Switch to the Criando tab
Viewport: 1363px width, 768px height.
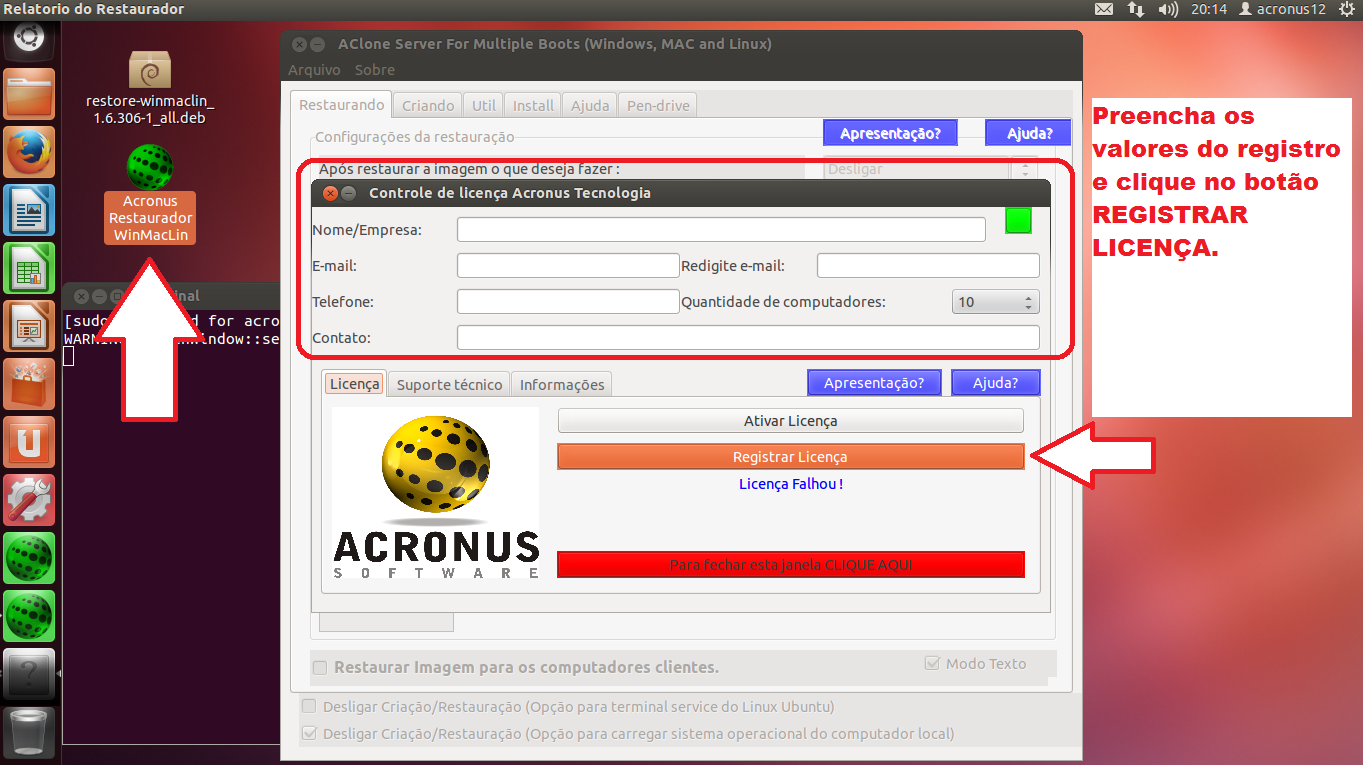pyautogui.click(x=428, y=105)
